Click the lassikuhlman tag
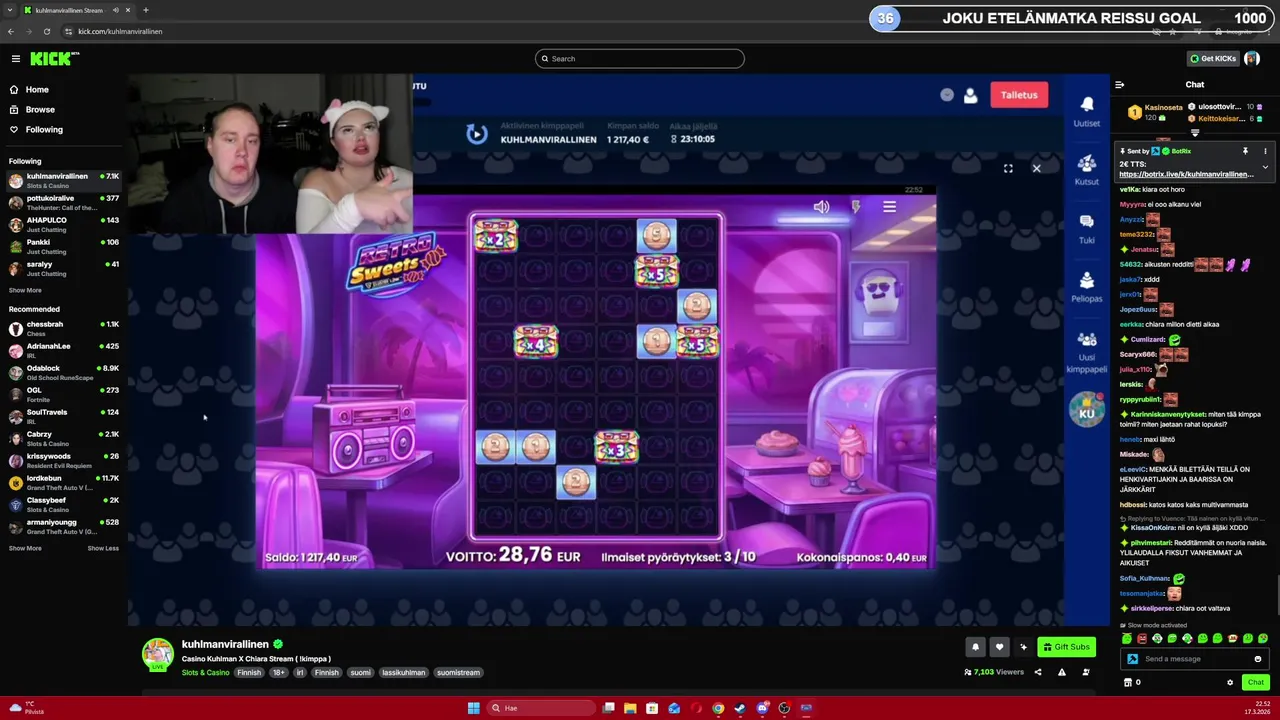 (403, 672)
